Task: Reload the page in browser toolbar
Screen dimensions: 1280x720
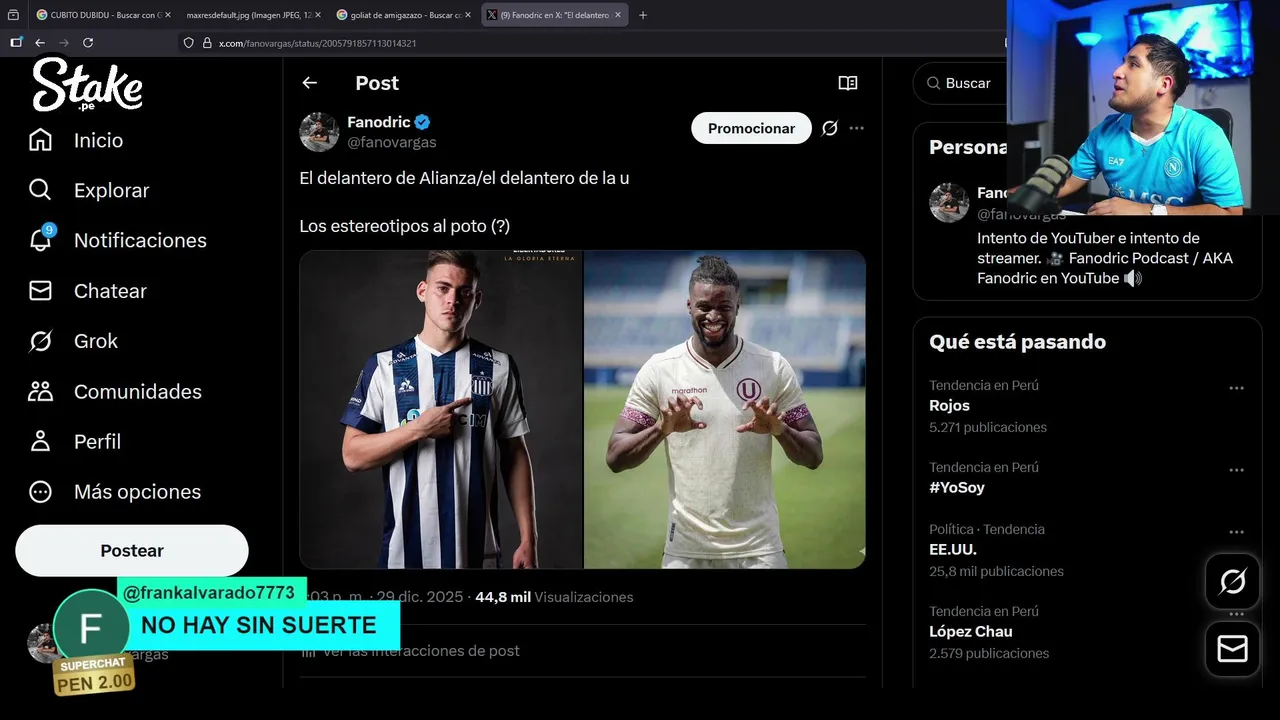Action: point(88,43)
